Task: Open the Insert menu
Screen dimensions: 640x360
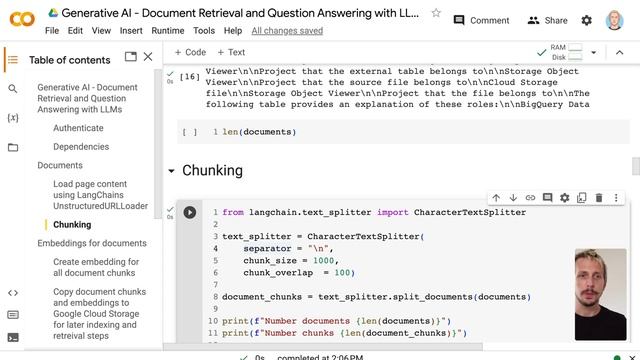Action: [131, 31]
